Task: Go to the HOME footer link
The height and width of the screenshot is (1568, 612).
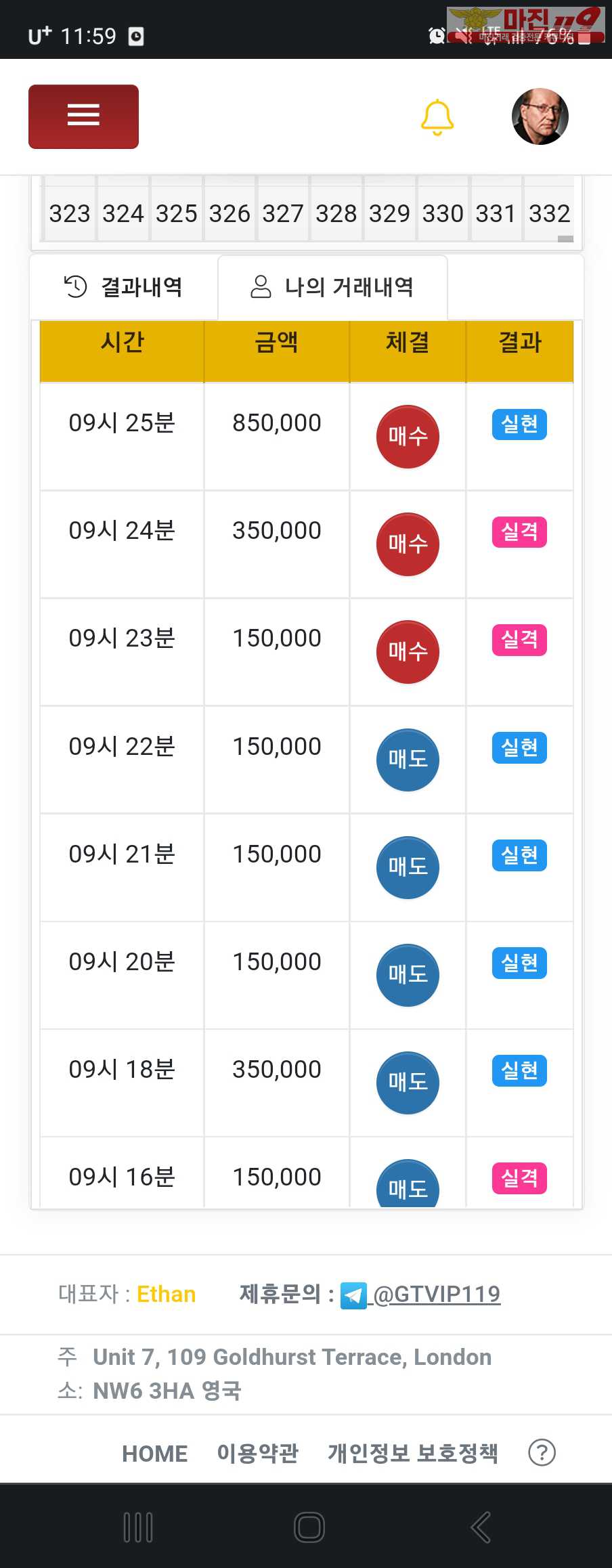Action: point(154,1454)
